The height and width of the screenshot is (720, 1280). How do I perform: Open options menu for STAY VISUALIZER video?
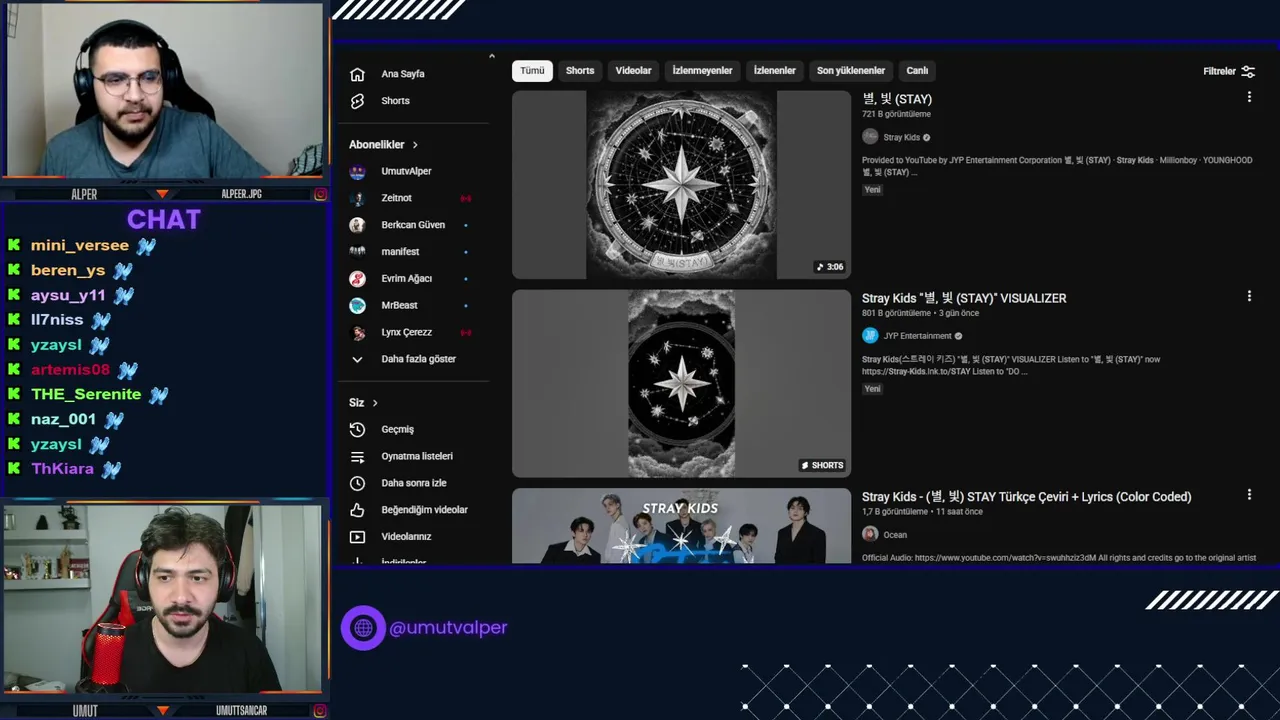(x=1249, y=296)
